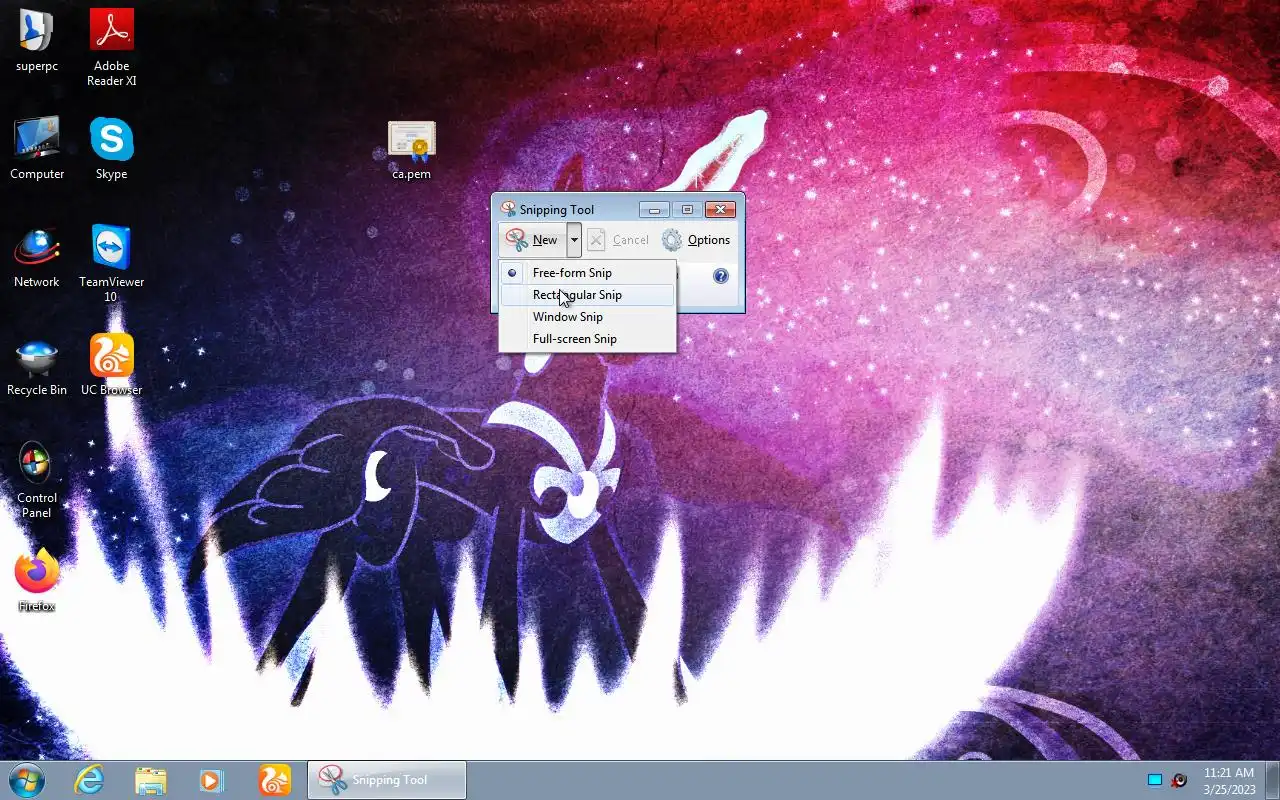1280x800 pixels.
Task: Select the superpc desktop icon
Action: 37,41
